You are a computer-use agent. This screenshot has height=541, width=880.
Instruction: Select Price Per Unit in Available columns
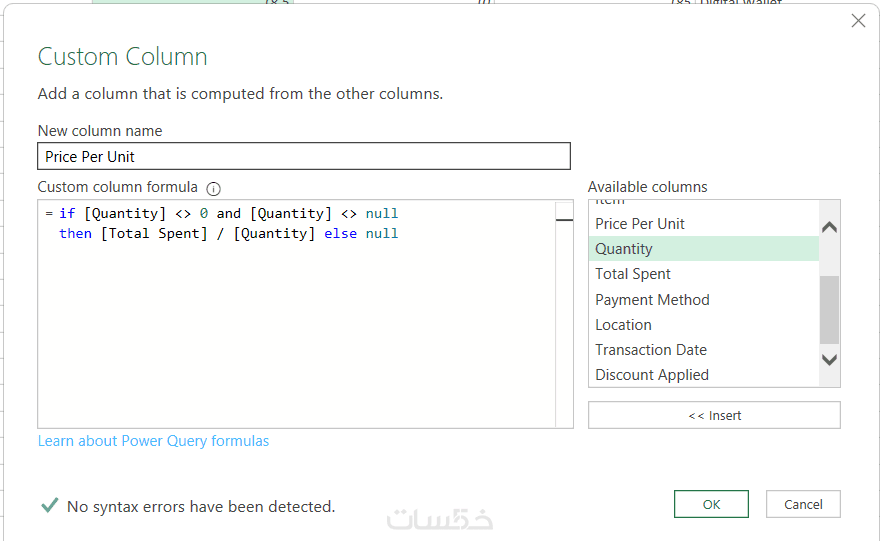pyautogui.click(x=640, y=224)
